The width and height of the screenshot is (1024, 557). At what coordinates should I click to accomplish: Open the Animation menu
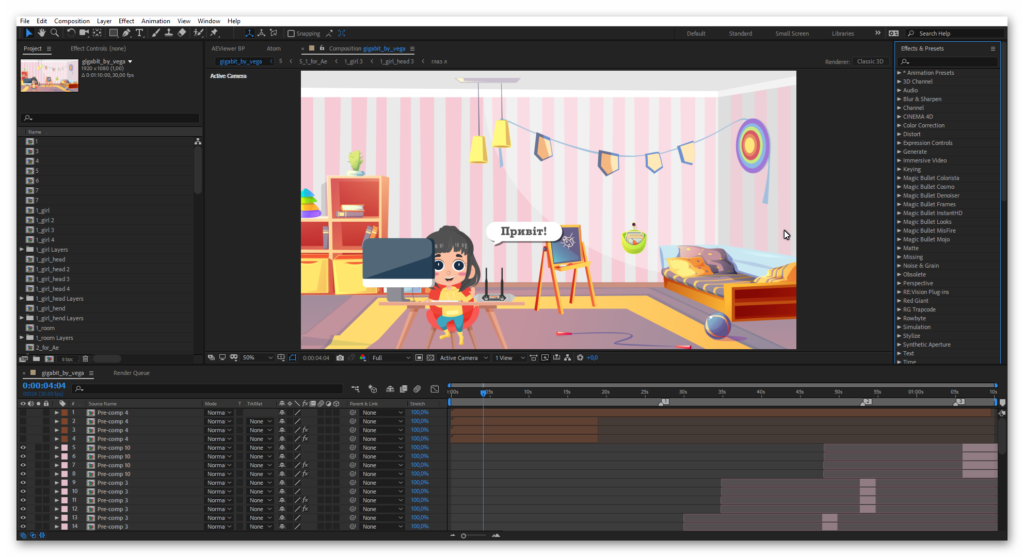155,21
